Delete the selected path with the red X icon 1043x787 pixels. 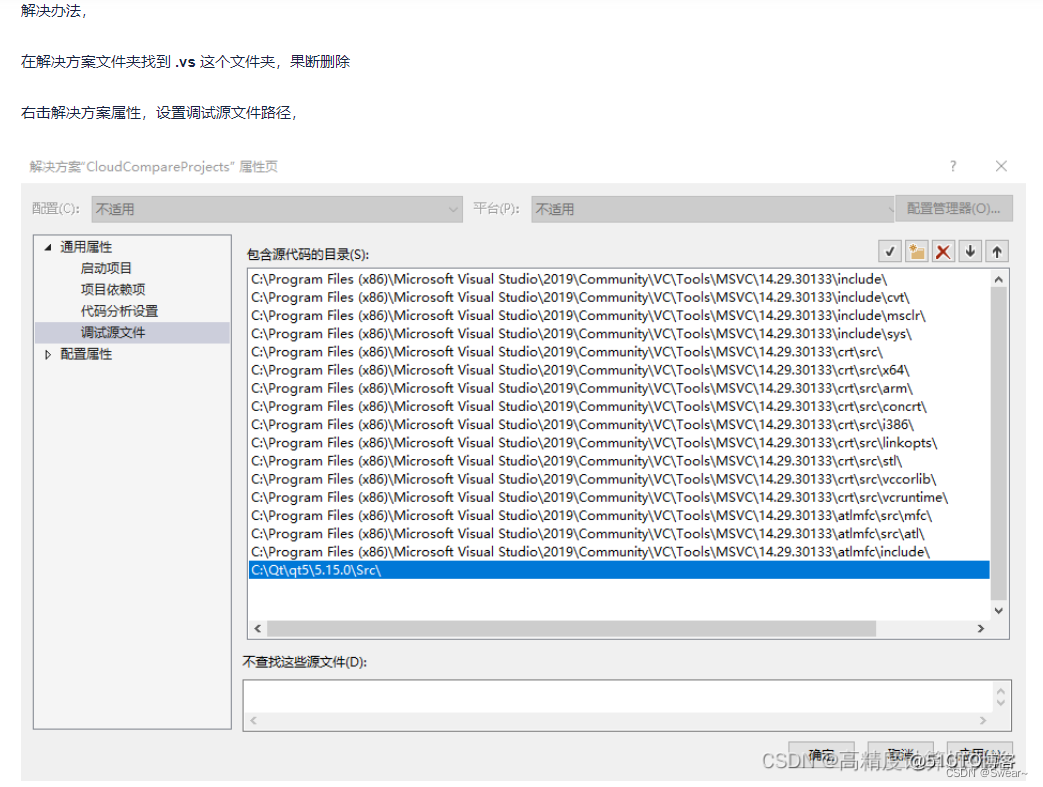pos(943,250)
